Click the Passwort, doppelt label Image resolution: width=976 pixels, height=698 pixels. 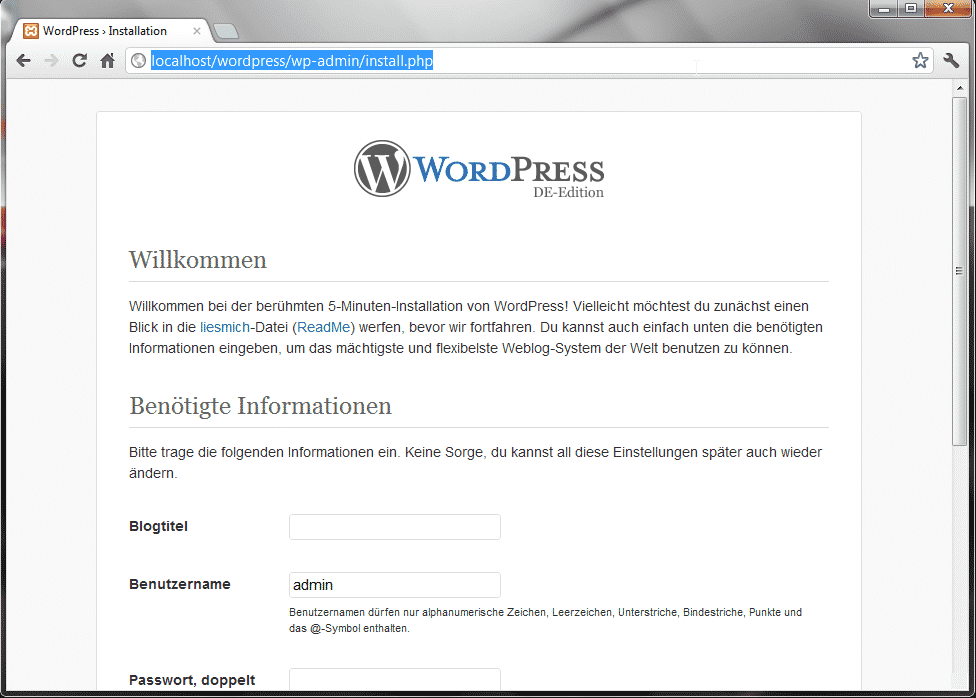tap(192, 680)
